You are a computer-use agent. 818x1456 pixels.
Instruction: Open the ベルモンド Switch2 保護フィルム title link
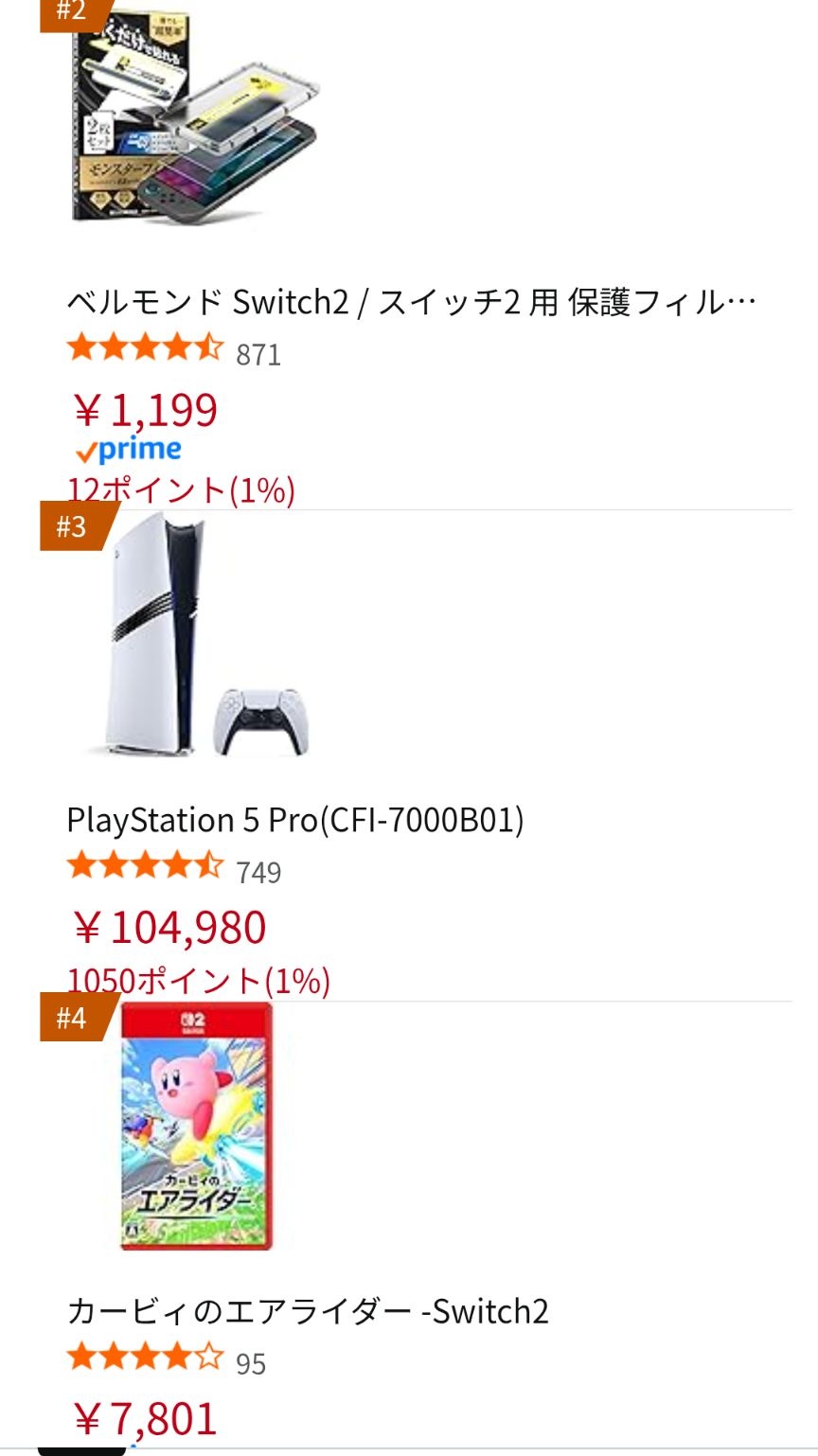click(412, 303)
